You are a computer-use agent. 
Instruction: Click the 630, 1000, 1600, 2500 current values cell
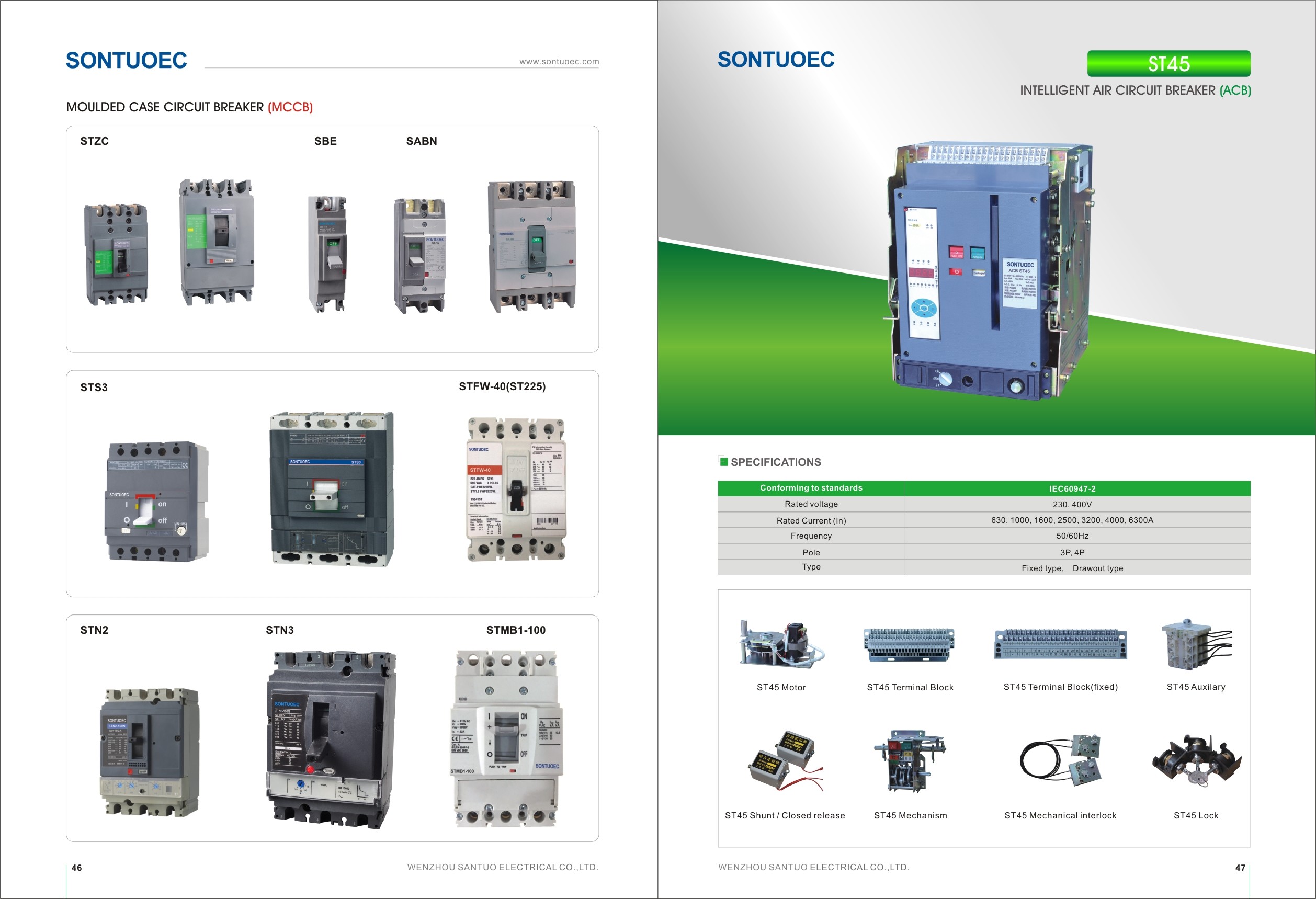click(1077, 520)
